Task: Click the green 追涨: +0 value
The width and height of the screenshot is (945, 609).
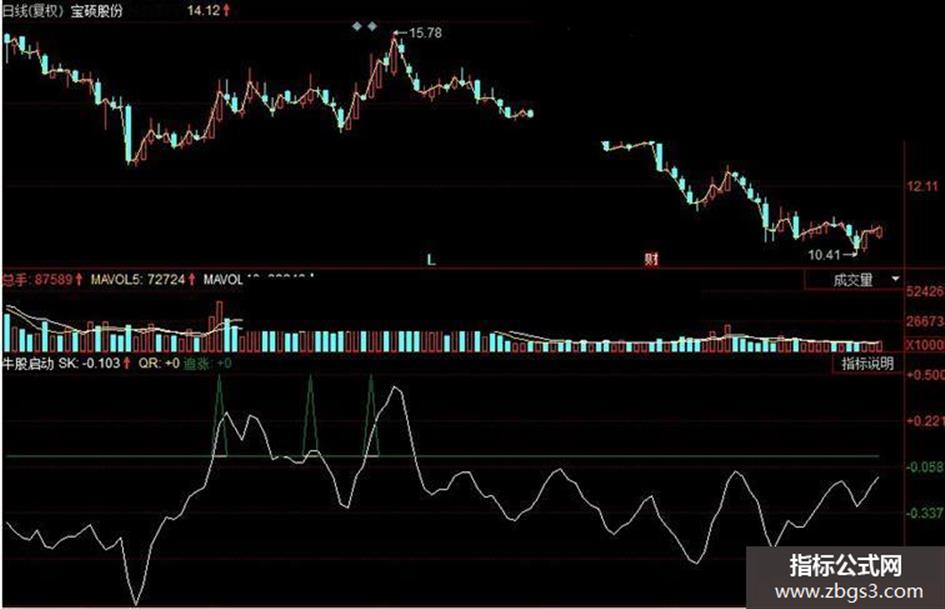Action: pos(207,363)
